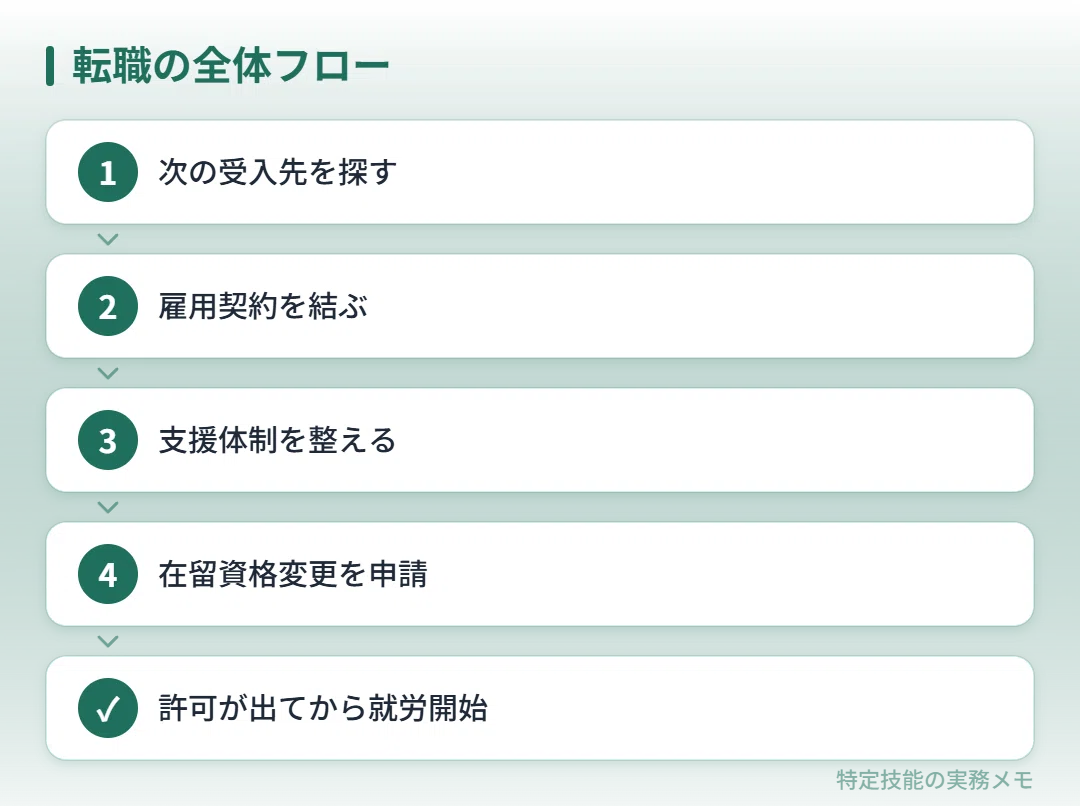Click the chevron below step 1 card

pyautogui.click(x=108, y=239)
